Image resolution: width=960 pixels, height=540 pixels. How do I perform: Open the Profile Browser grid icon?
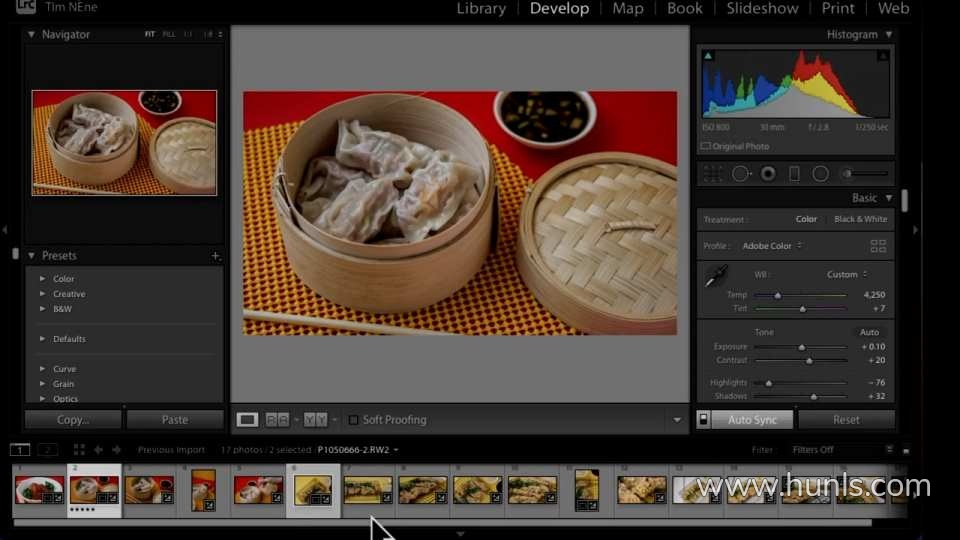[878, 246]
